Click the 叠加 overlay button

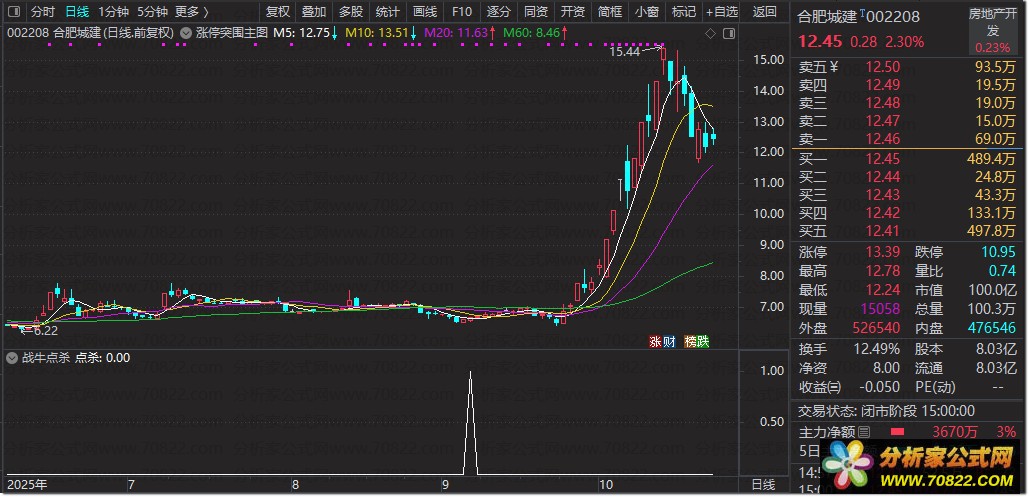pyautogui.click(x=314, y=11)
